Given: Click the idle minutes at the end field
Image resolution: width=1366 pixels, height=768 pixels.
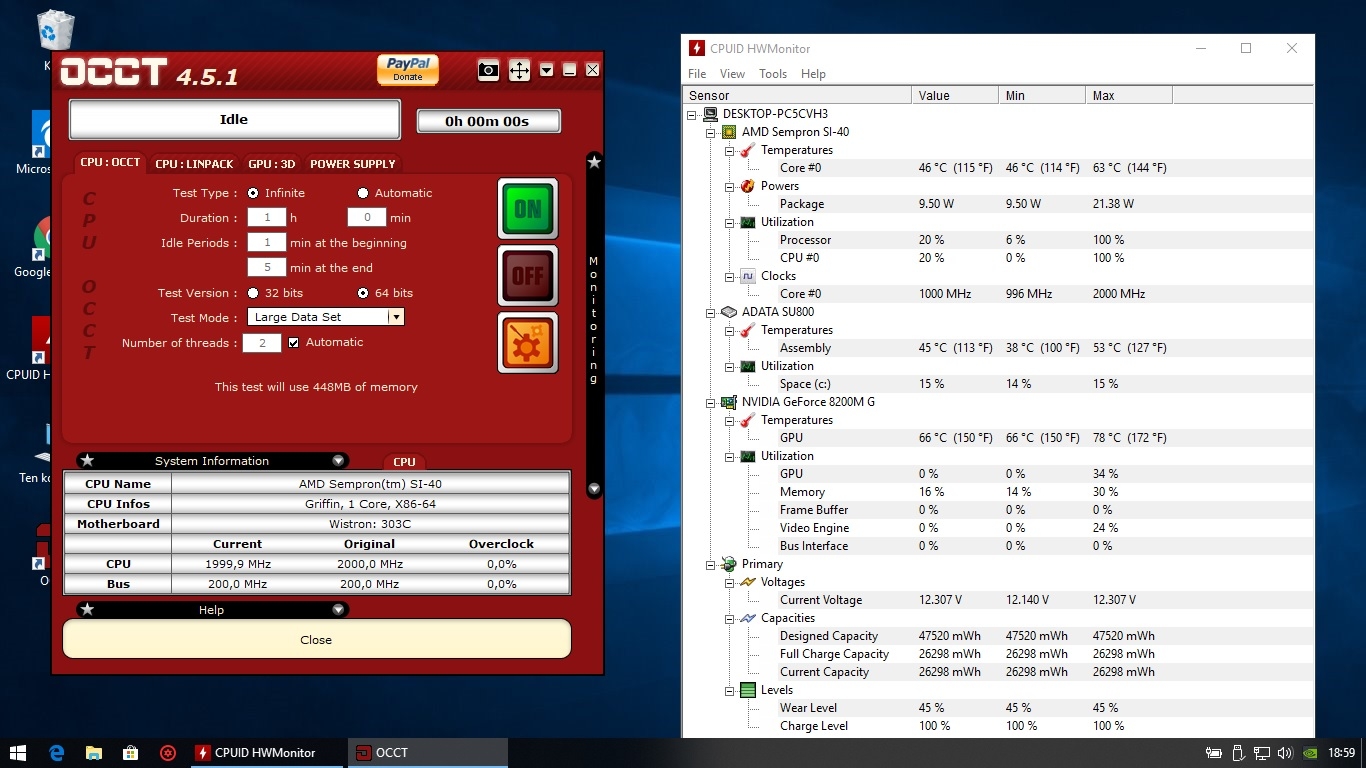Looking at the screenshot, I should pyautogui.click(x=267, y=267).
